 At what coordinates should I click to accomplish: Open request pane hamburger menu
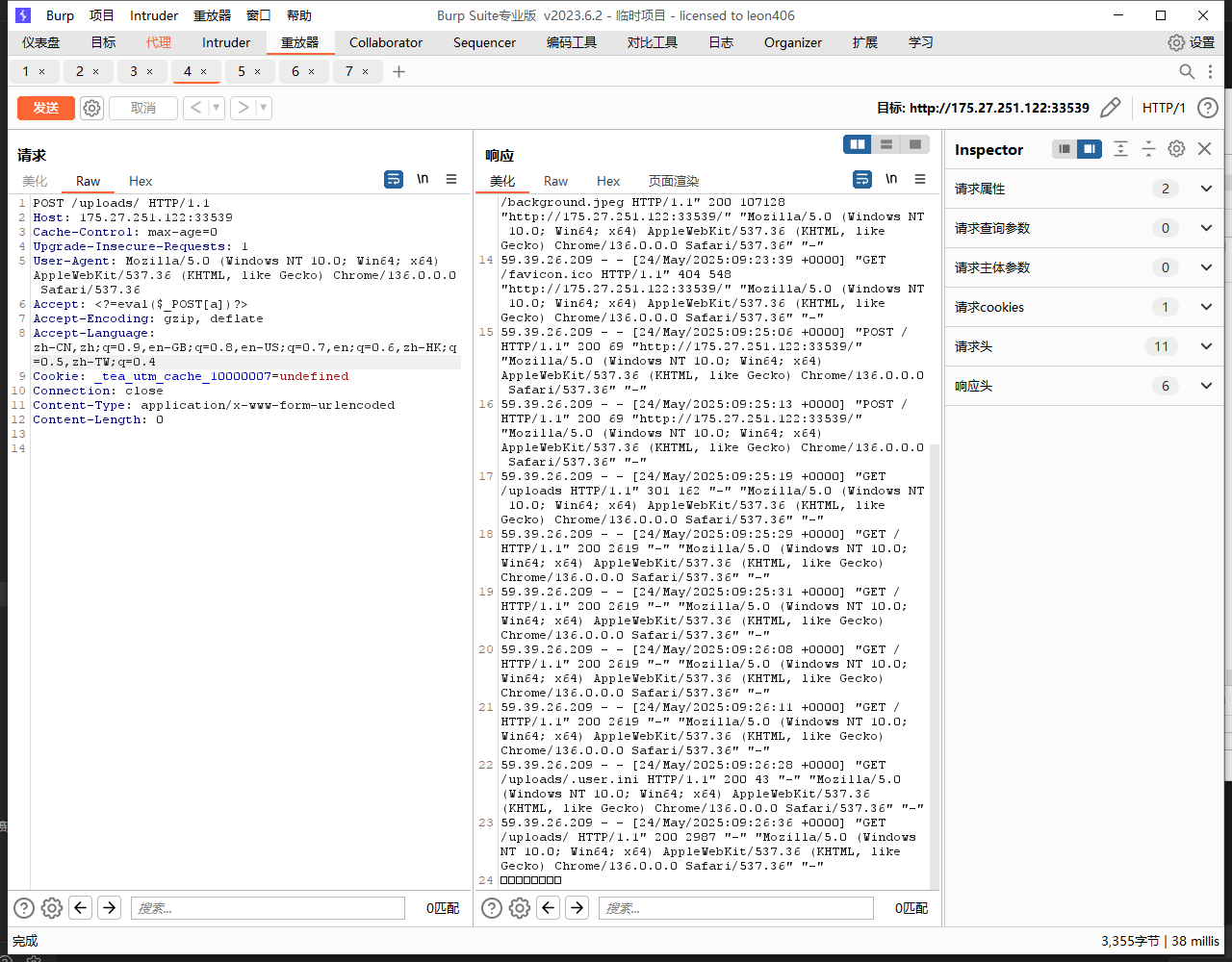[x=451, y=179]
